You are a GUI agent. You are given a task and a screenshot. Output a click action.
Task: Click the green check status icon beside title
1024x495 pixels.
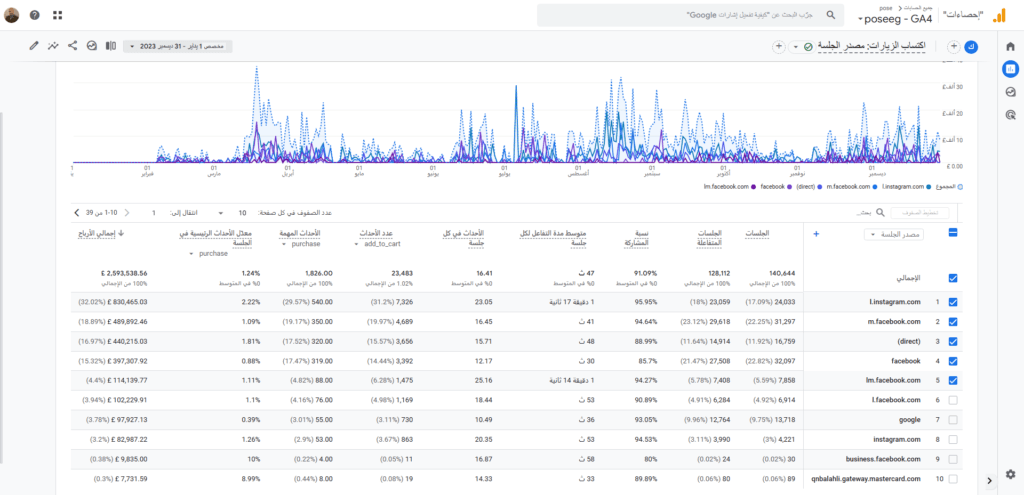pyautogui.click(x=808, y=47)
